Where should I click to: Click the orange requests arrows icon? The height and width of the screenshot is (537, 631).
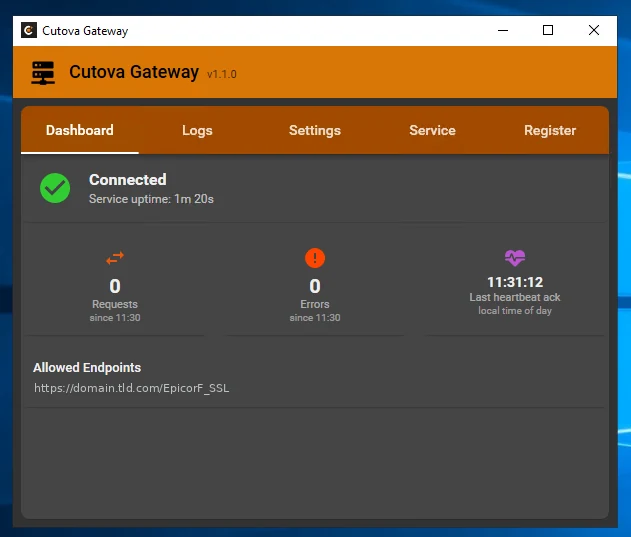coord(115,258)
